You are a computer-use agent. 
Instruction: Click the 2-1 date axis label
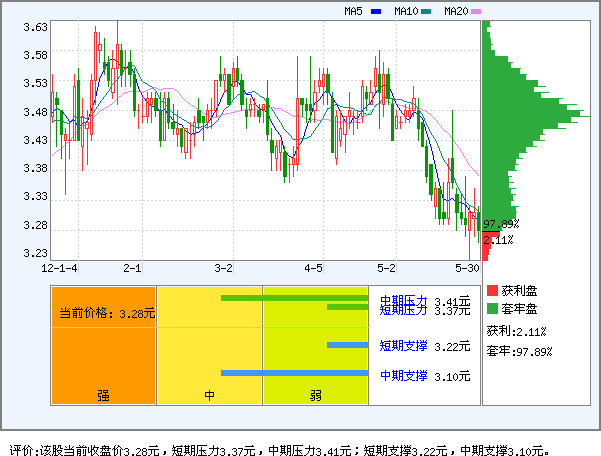pos(132,268)
